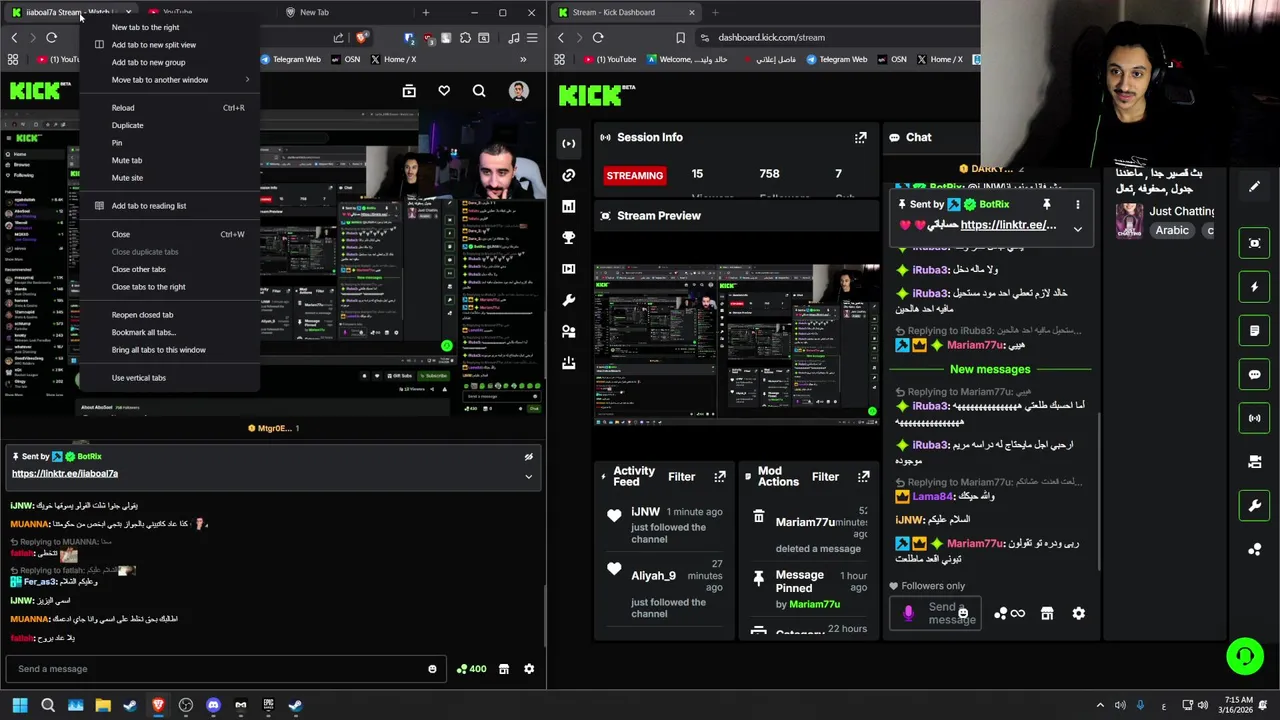Click the stream broadcast icon atop dashboard sidebar
The height and width of the screenshot is (720, 1280).
[x=569, y=143]
